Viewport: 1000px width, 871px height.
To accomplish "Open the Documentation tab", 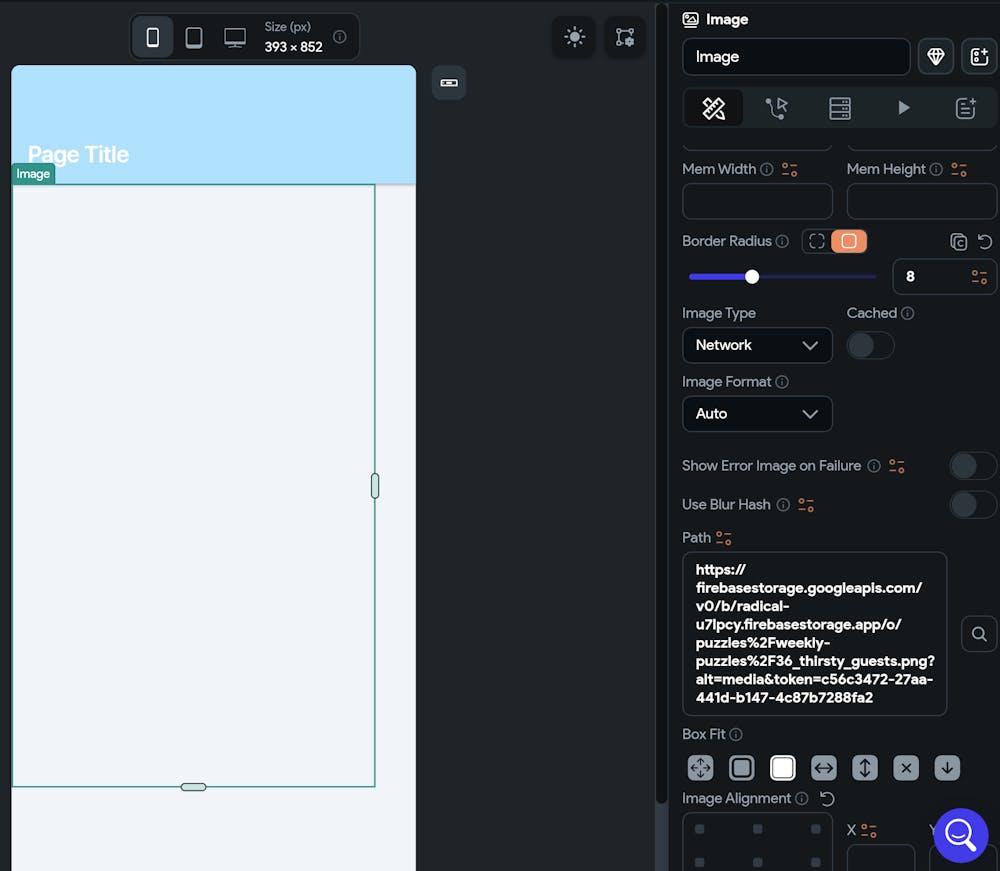I will click(x=966, y=108).
